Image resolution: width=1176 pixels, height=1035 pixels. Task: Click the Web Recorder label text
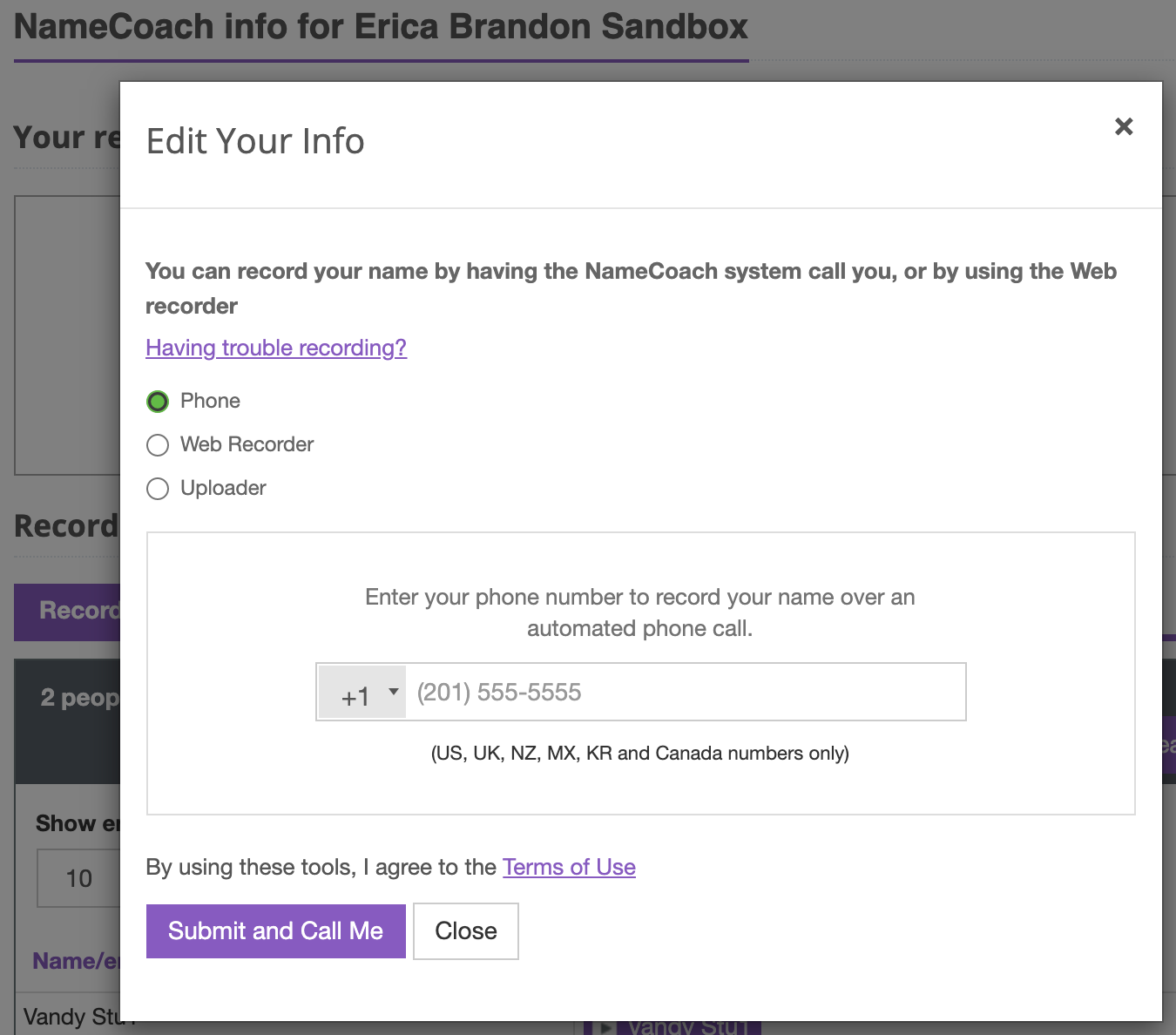(247, 444)
